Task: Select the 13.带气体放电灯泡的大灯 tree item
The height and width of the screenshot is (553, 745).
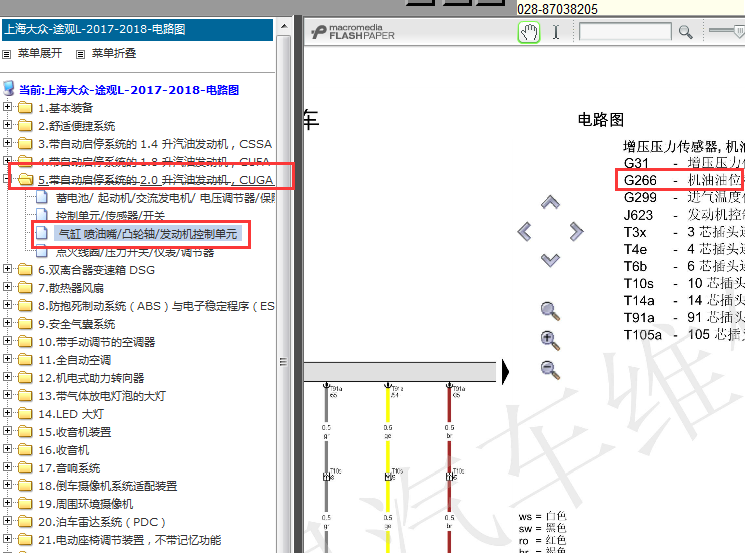Action: 102,396
